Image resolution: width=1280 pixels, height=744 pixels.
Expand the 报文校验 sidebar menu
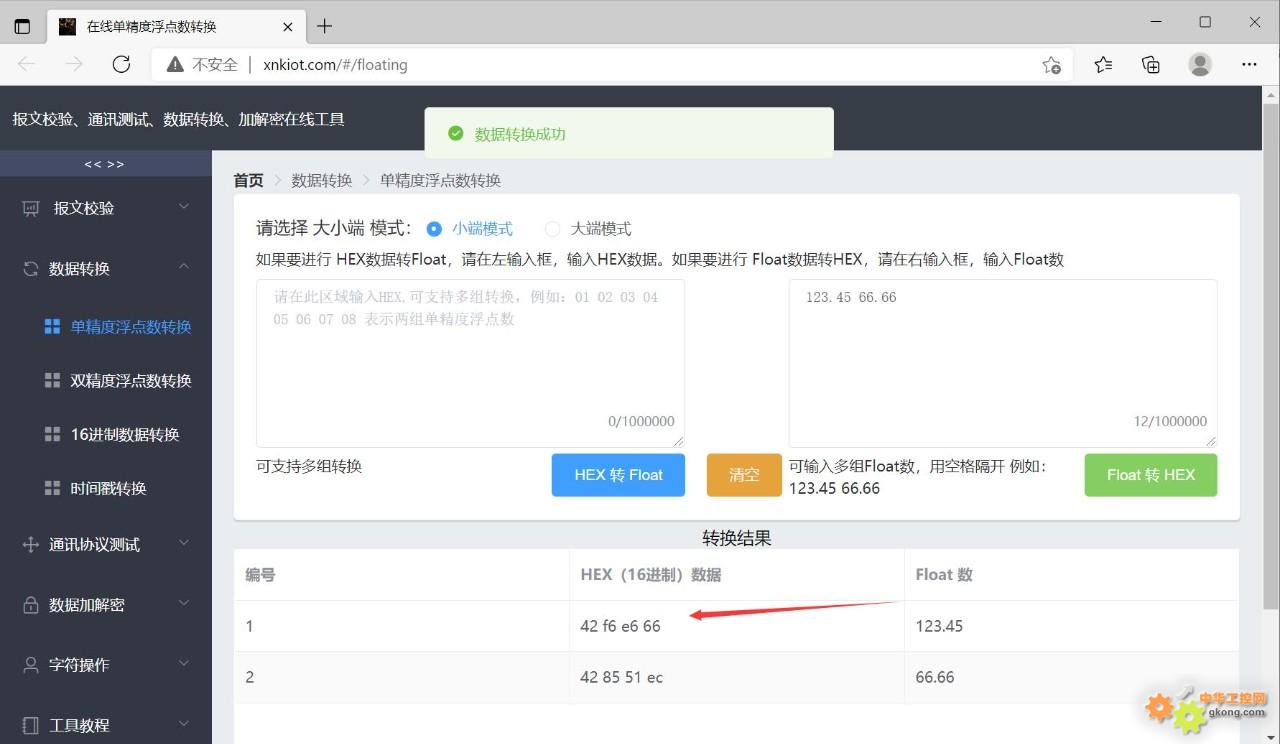[x=105, y=208]
